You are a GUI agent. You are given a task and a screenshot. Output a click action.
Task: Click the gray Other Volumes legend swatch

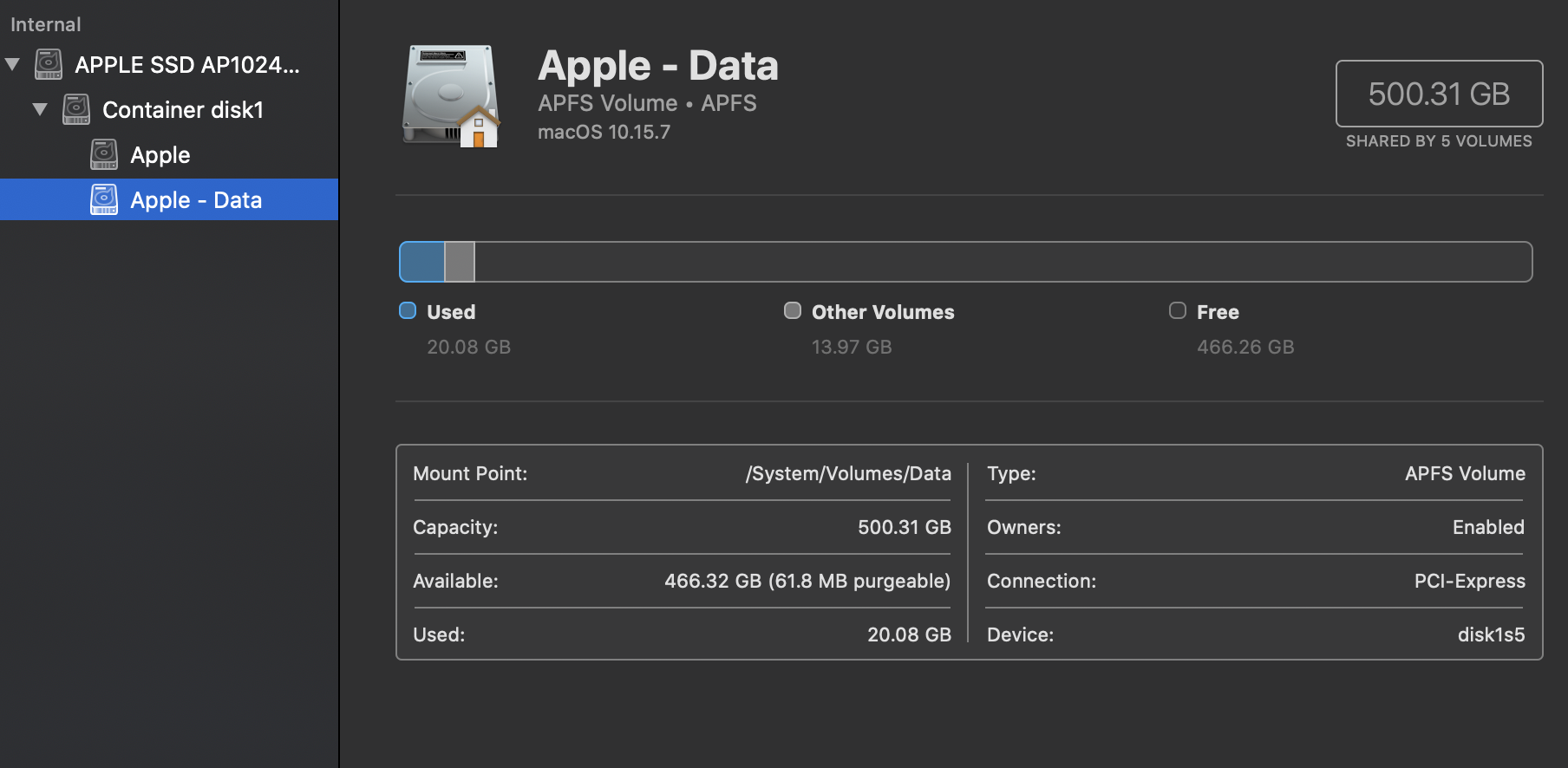coord(793,310)
